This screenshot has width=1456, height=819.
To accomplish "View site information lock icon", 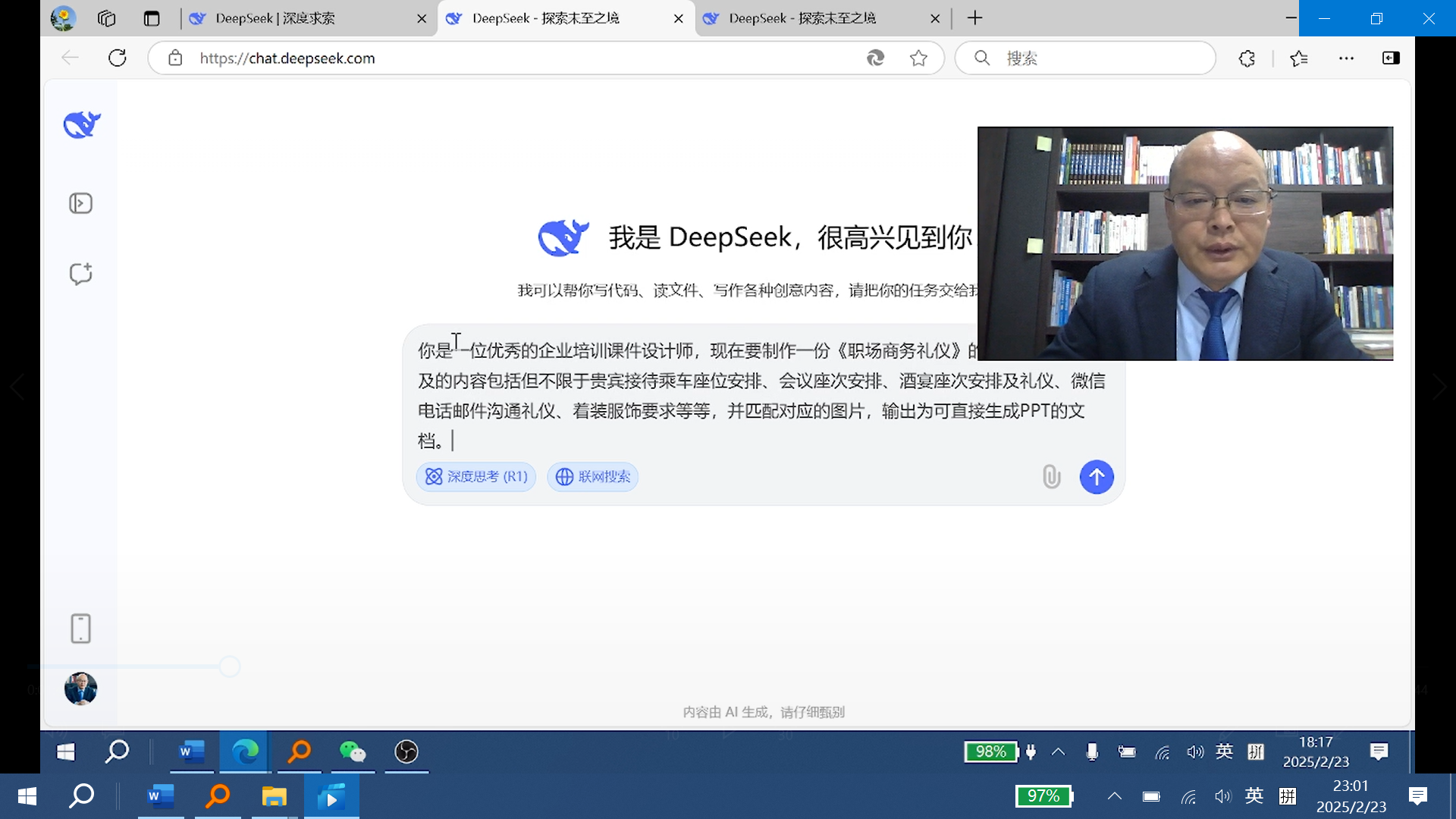I will tap(175, 58).
